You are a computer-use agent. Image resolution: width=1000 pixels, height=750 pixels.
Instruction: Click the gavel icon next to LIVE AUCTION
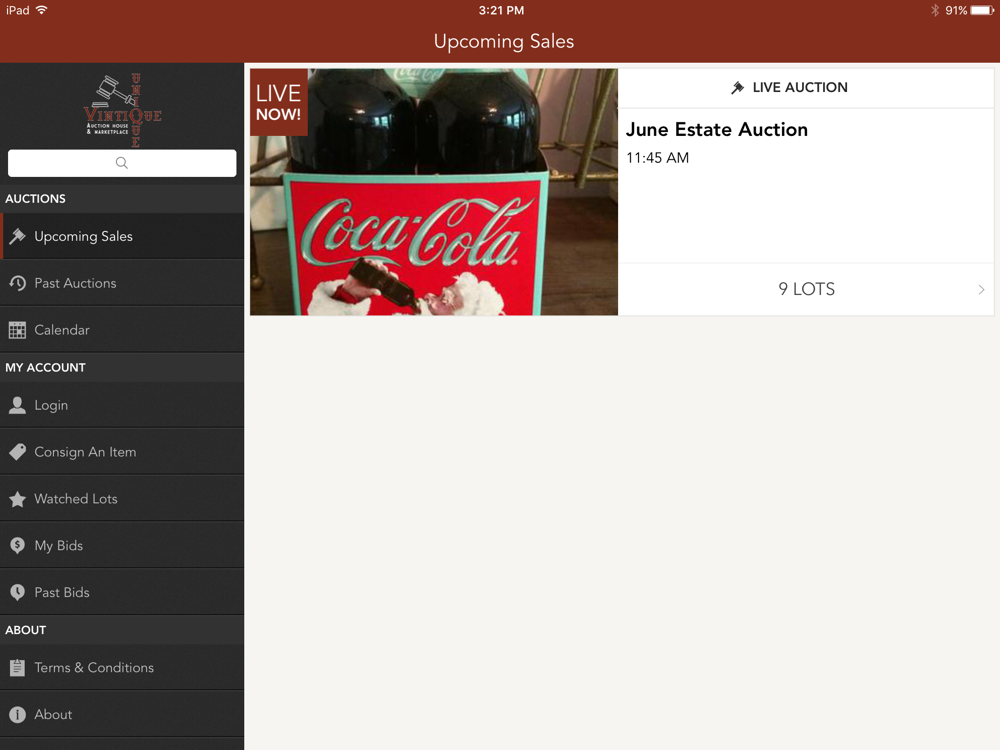(737, 87)
